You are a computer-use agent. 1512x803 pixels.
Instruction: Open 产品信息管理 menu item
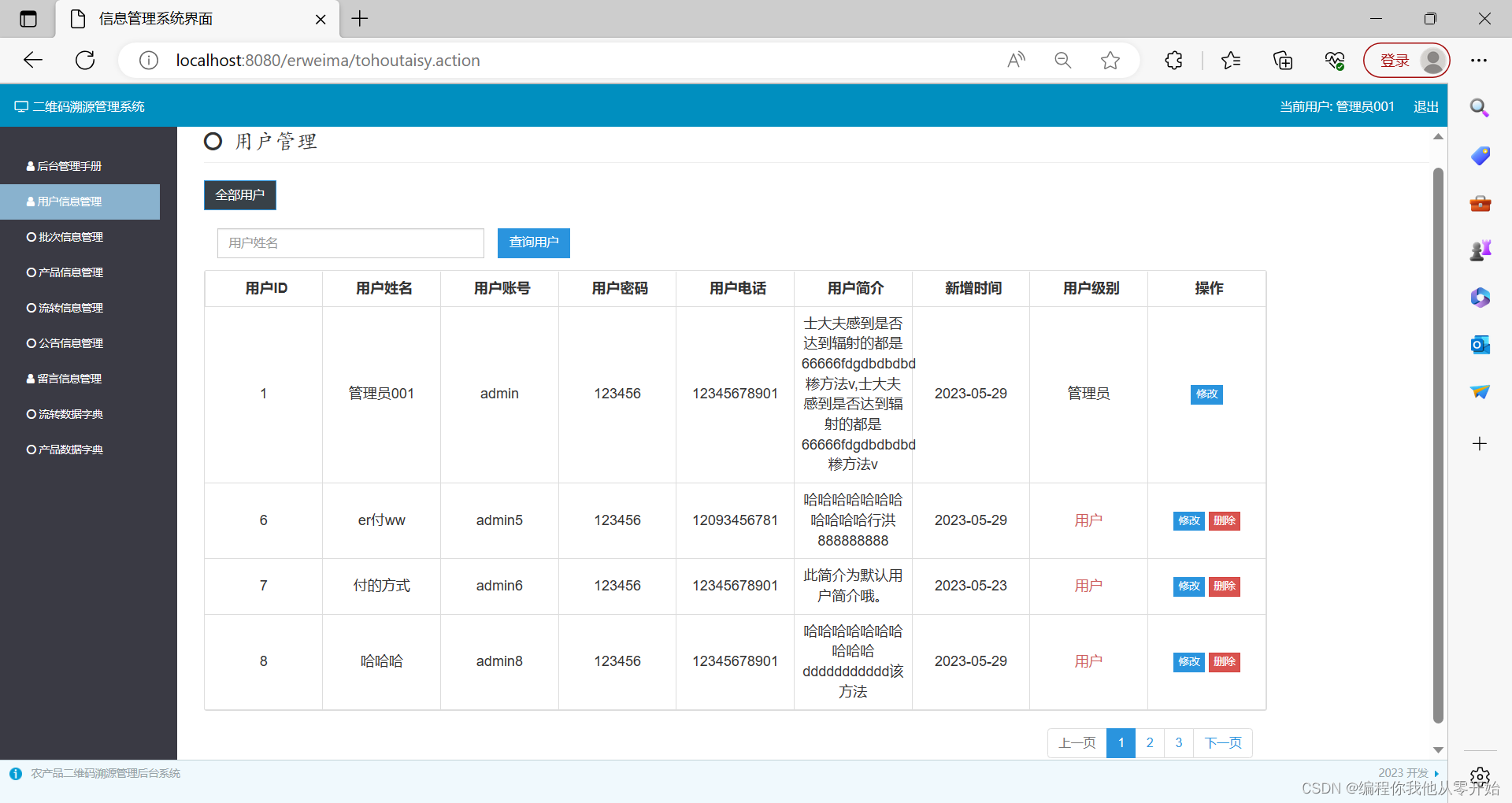coord(65,272)
